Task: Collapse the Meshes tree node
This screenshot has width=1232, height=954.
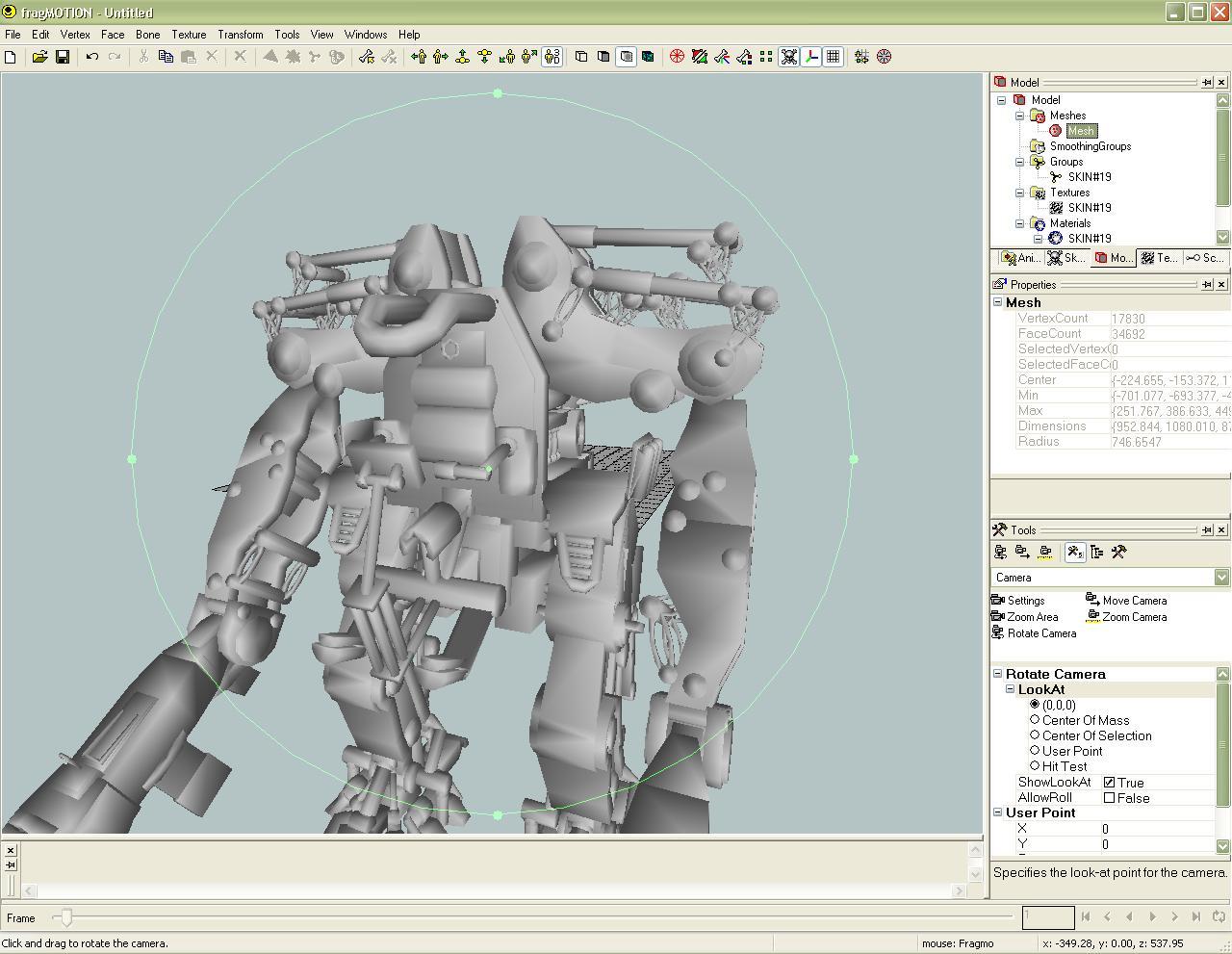Action: (x=1019, y=115)
